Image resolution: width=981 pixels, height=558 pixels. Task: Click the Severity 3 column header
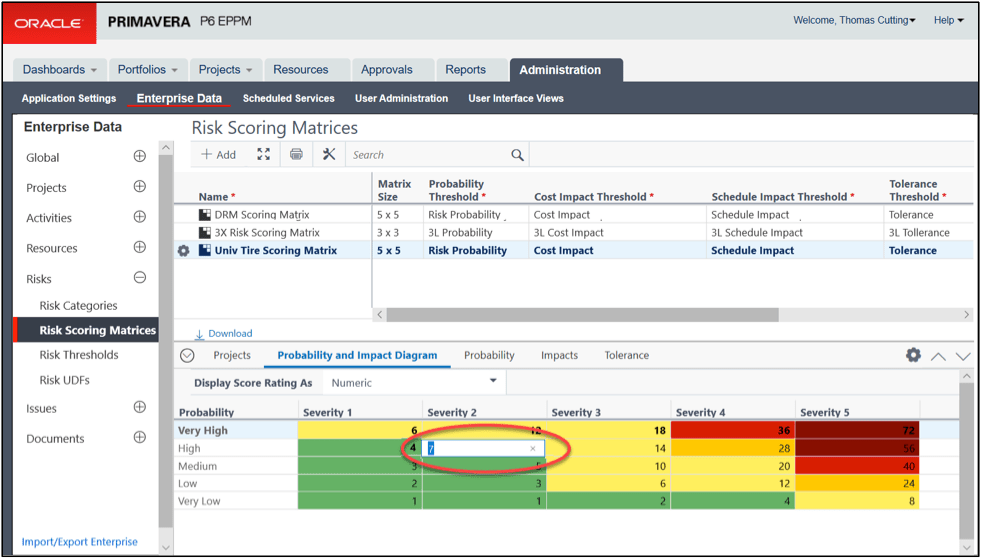[576, 413]
